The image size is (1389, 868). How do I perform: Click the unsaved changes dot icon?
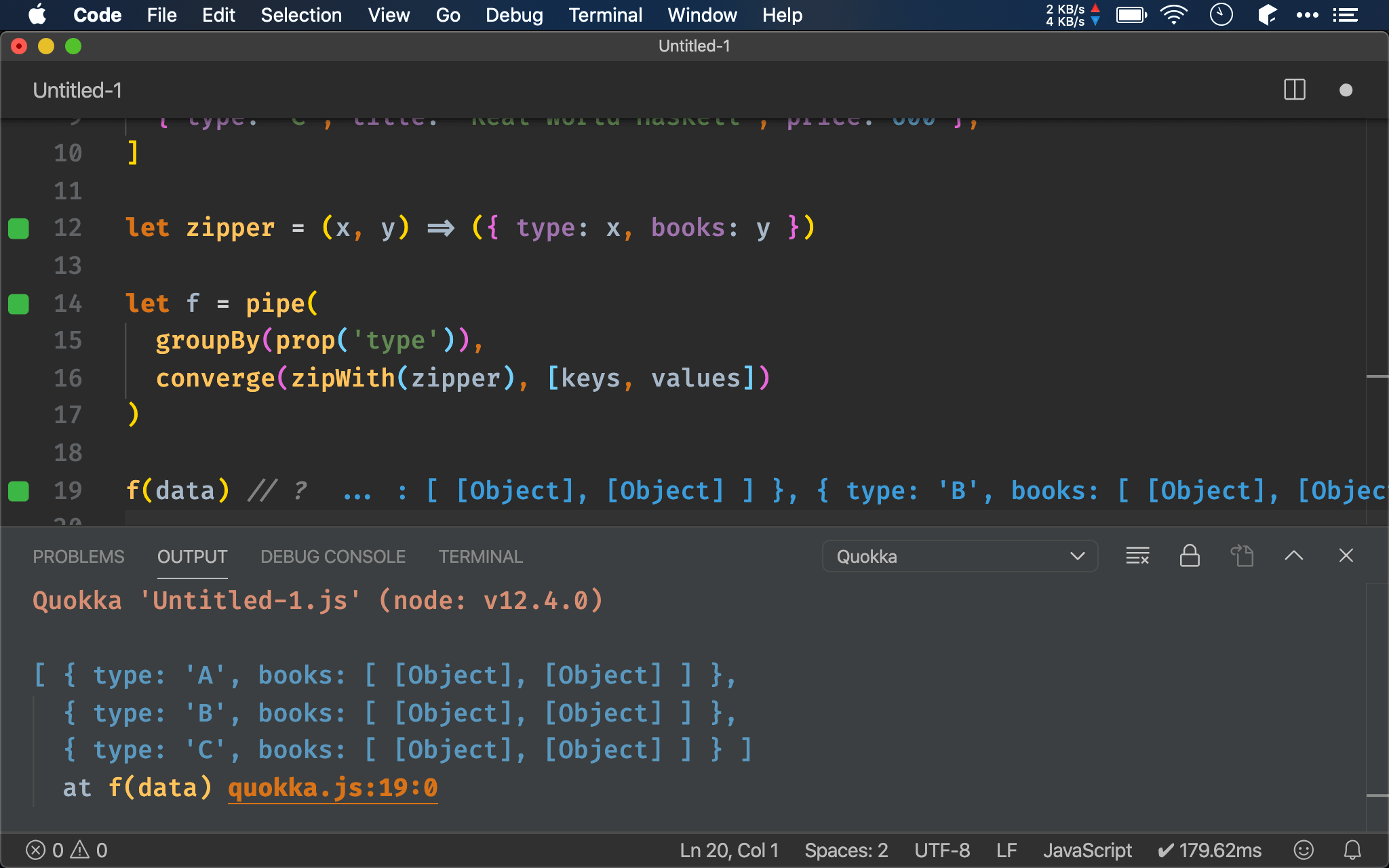click(1346, 90)
